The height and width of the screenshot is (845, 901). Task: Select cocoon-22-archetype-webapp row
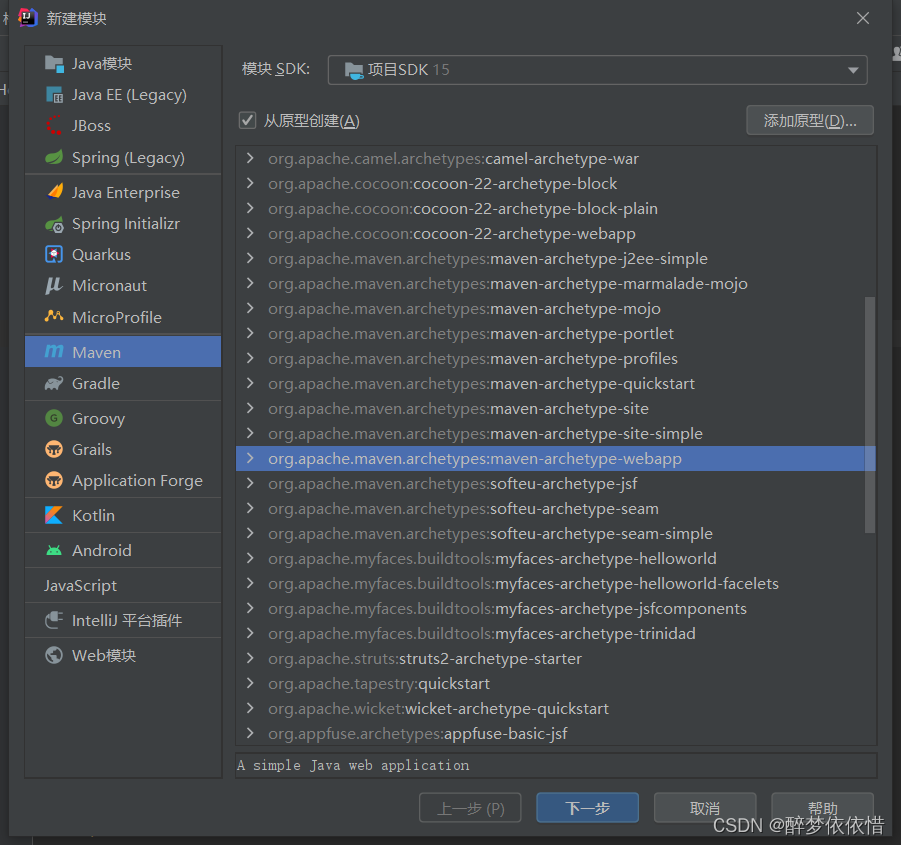click(556, 234)
